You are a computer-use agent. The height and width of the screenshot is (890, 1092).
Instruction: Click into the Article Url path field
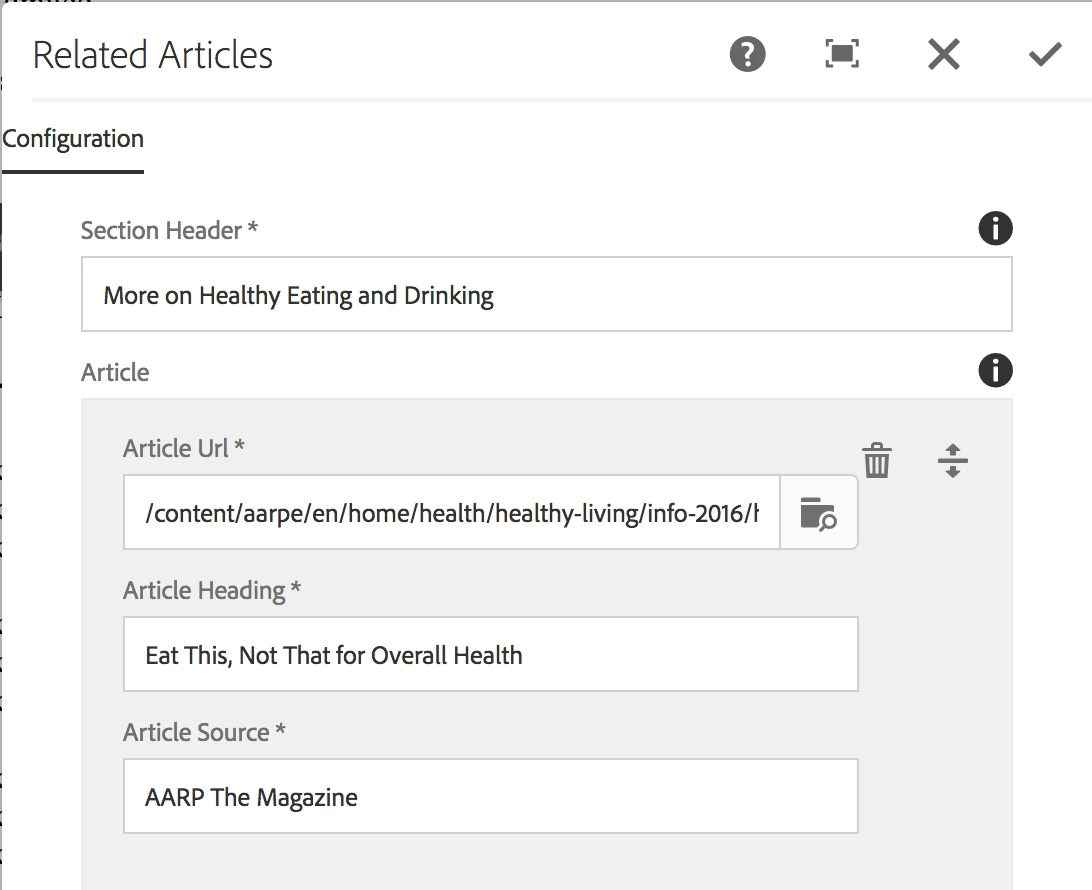451,513
